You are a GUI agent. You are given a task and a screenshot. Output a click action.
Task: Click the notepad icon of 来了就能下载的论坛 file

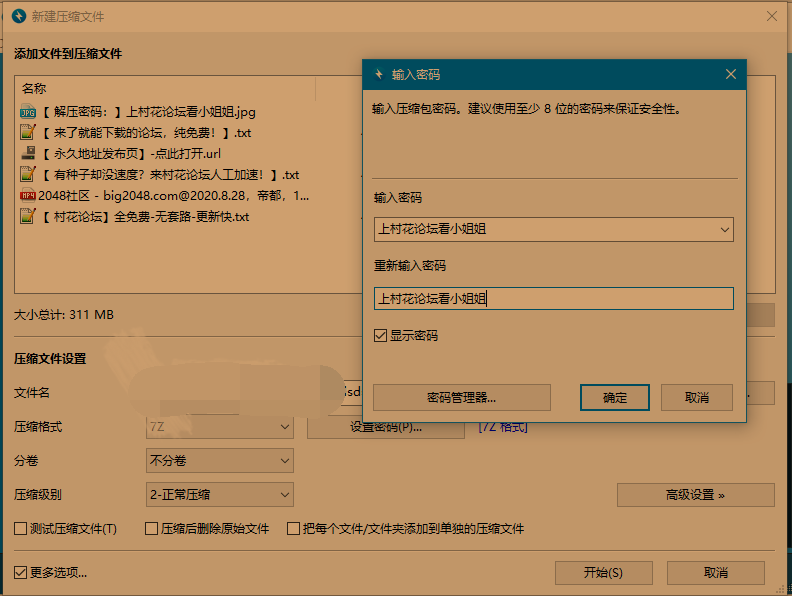tap(28, 132)
